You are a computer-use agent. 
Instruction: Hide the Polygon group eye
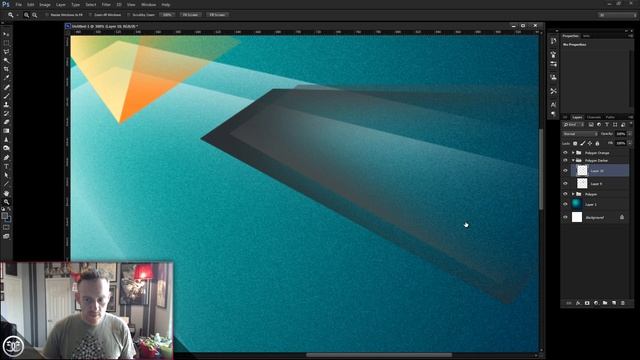(565, 194)
